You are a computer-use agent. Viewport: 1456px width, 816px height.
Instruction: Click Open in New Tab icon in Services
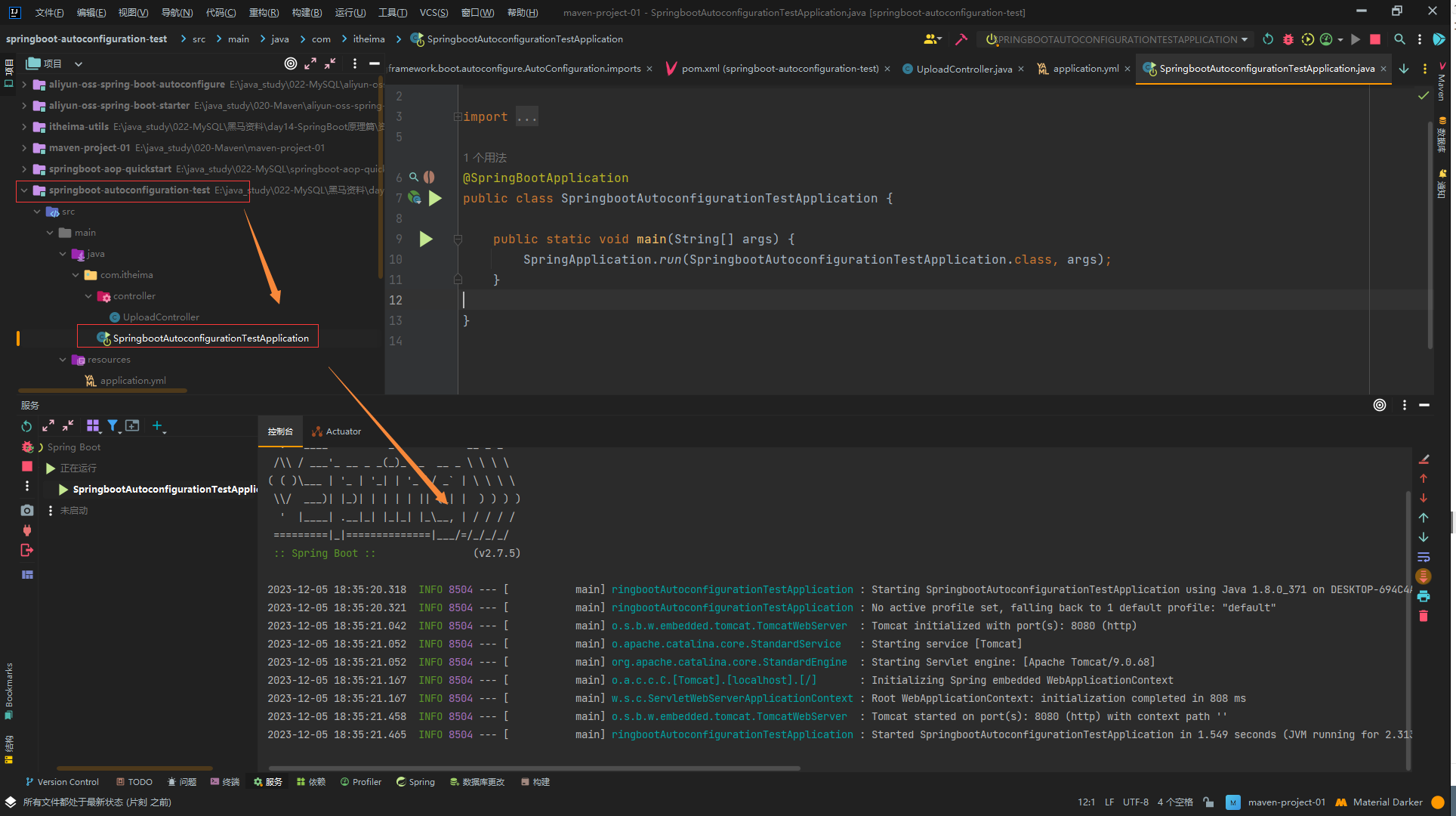[x=132, y=426]
